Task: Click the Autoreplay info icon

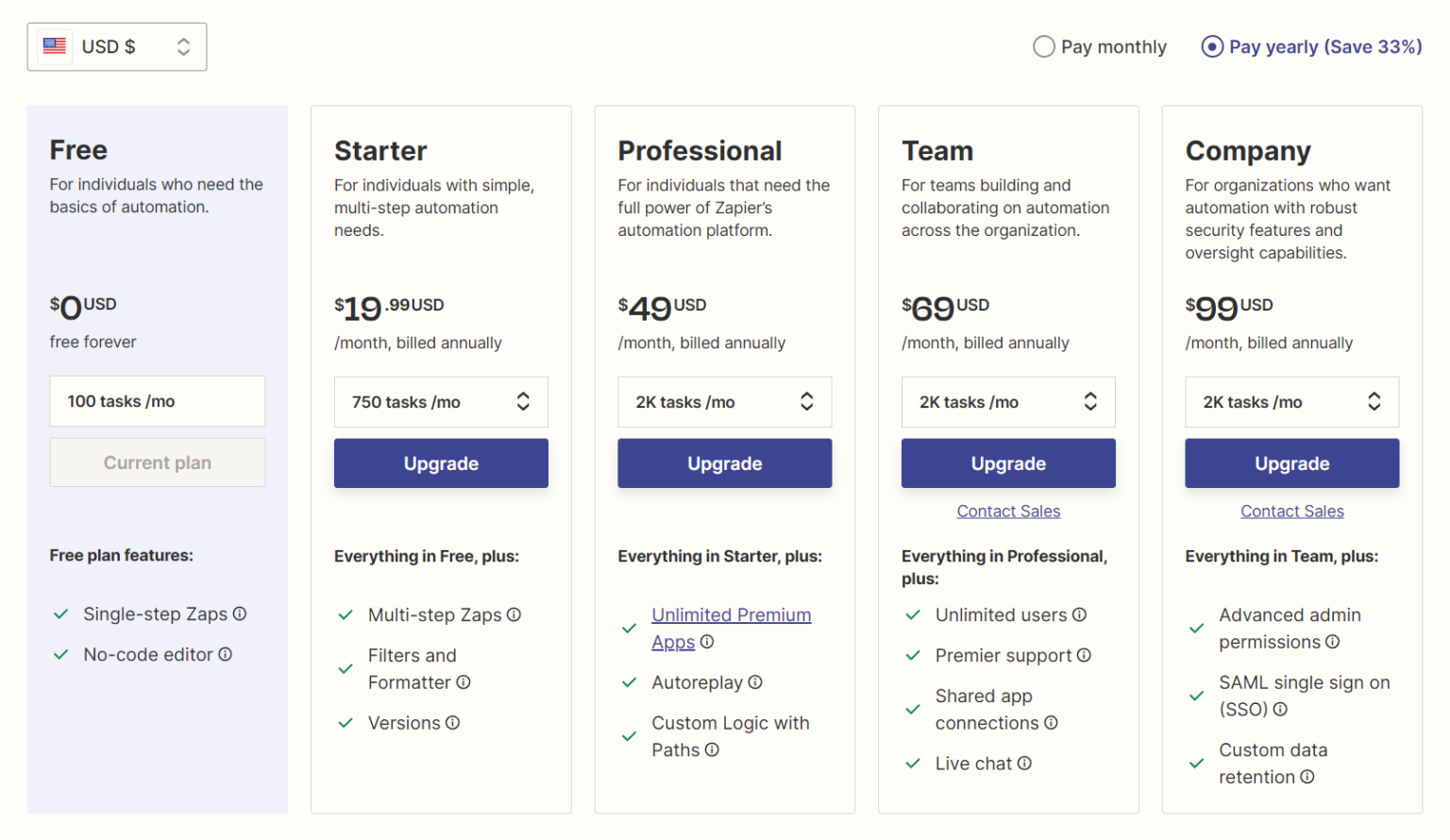Action: click(755, 681)
